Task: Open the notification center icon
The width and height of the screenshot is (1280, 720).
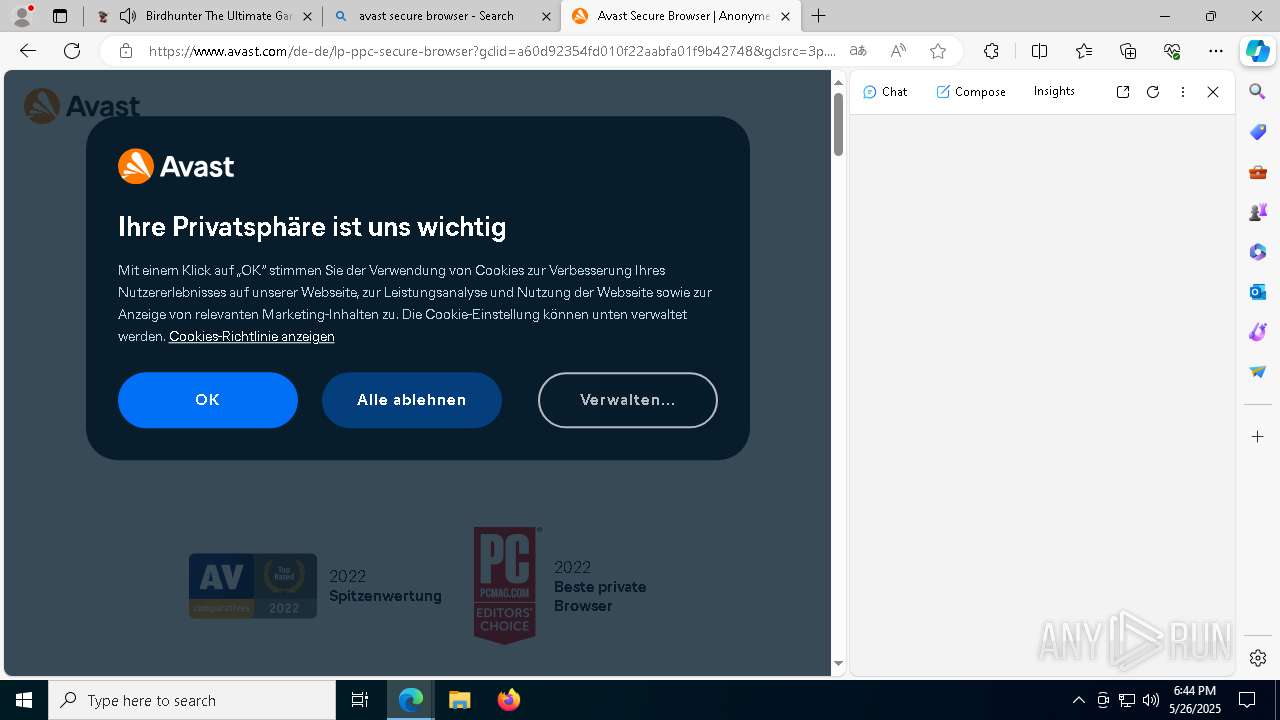Action: (1247, 700)
